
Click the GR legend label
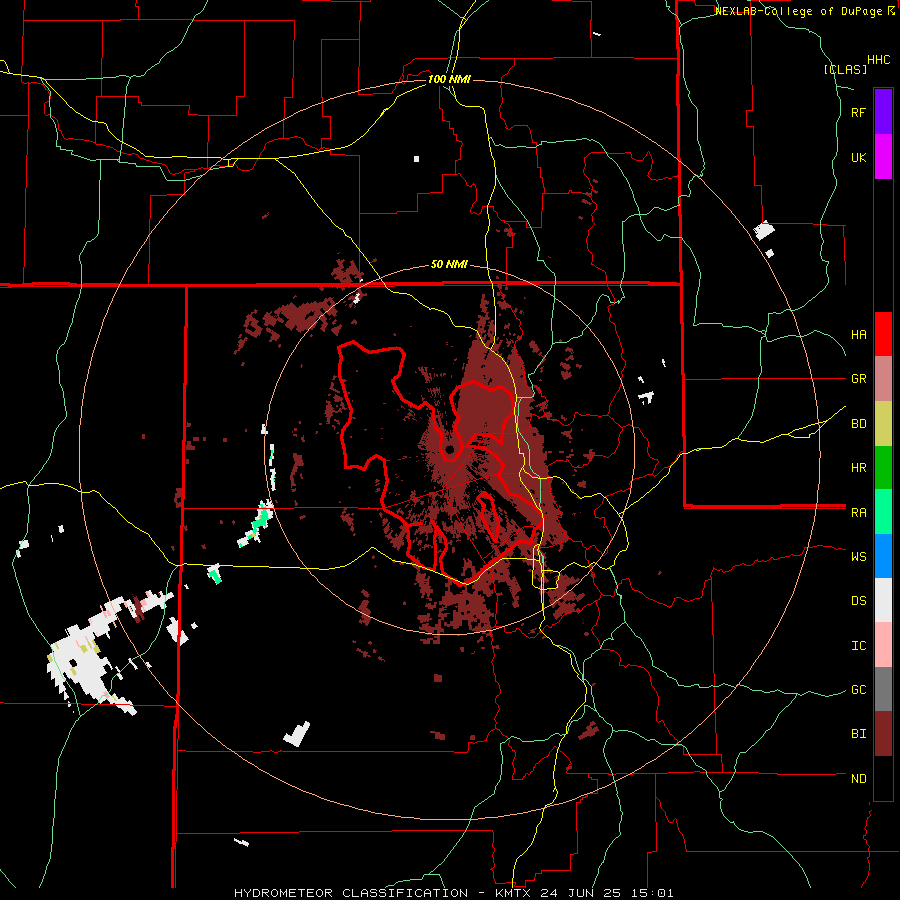858,379
